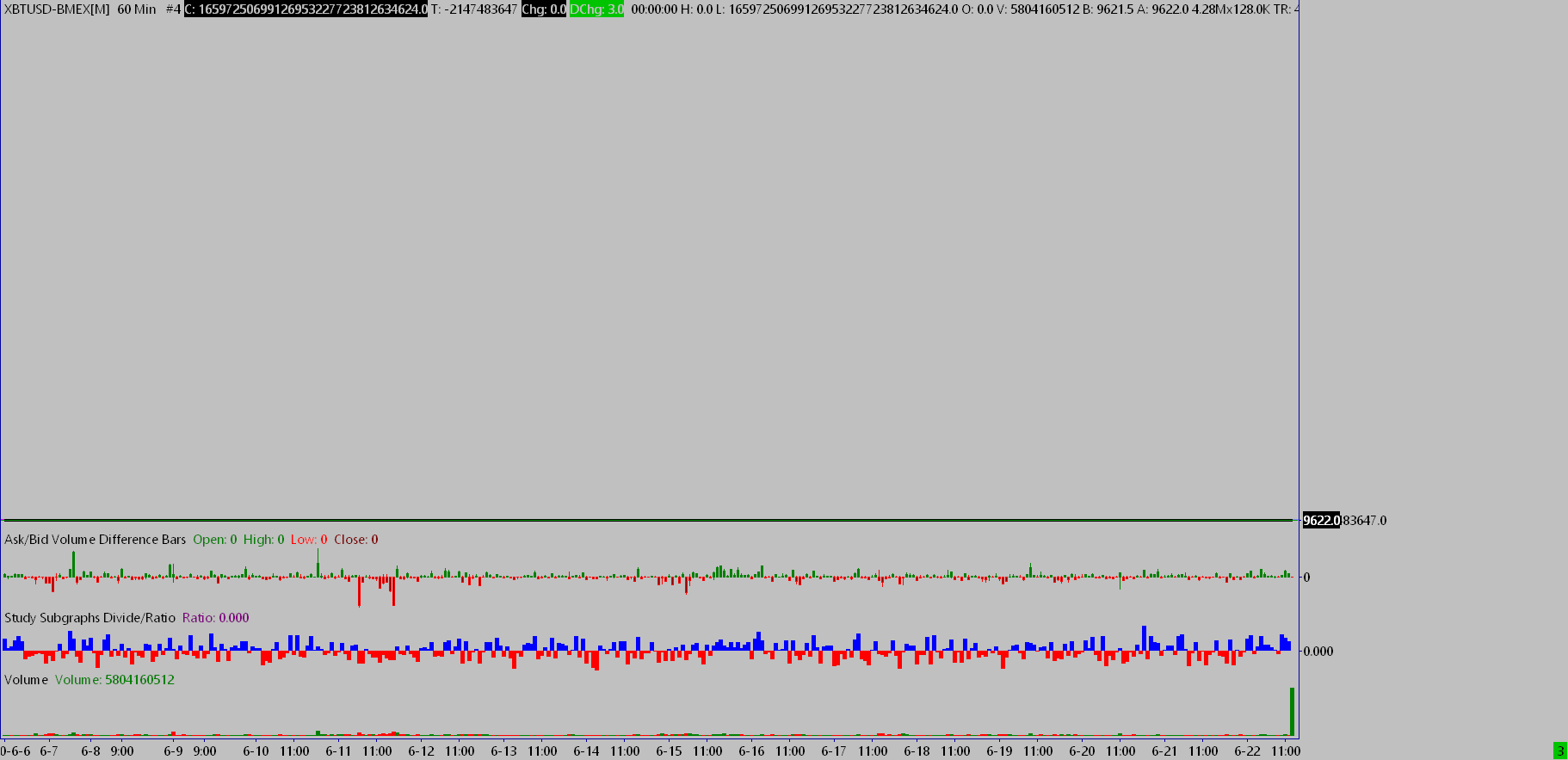Click the 6-12 date on time axis
This screenshot has width=1568, height=760.
[x=421, y=751]
